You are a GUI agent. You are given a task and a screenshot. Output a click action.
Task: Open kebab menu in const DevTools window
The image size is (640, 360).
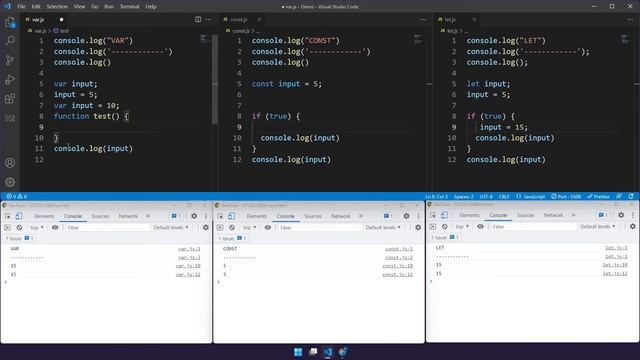[418, 216]
